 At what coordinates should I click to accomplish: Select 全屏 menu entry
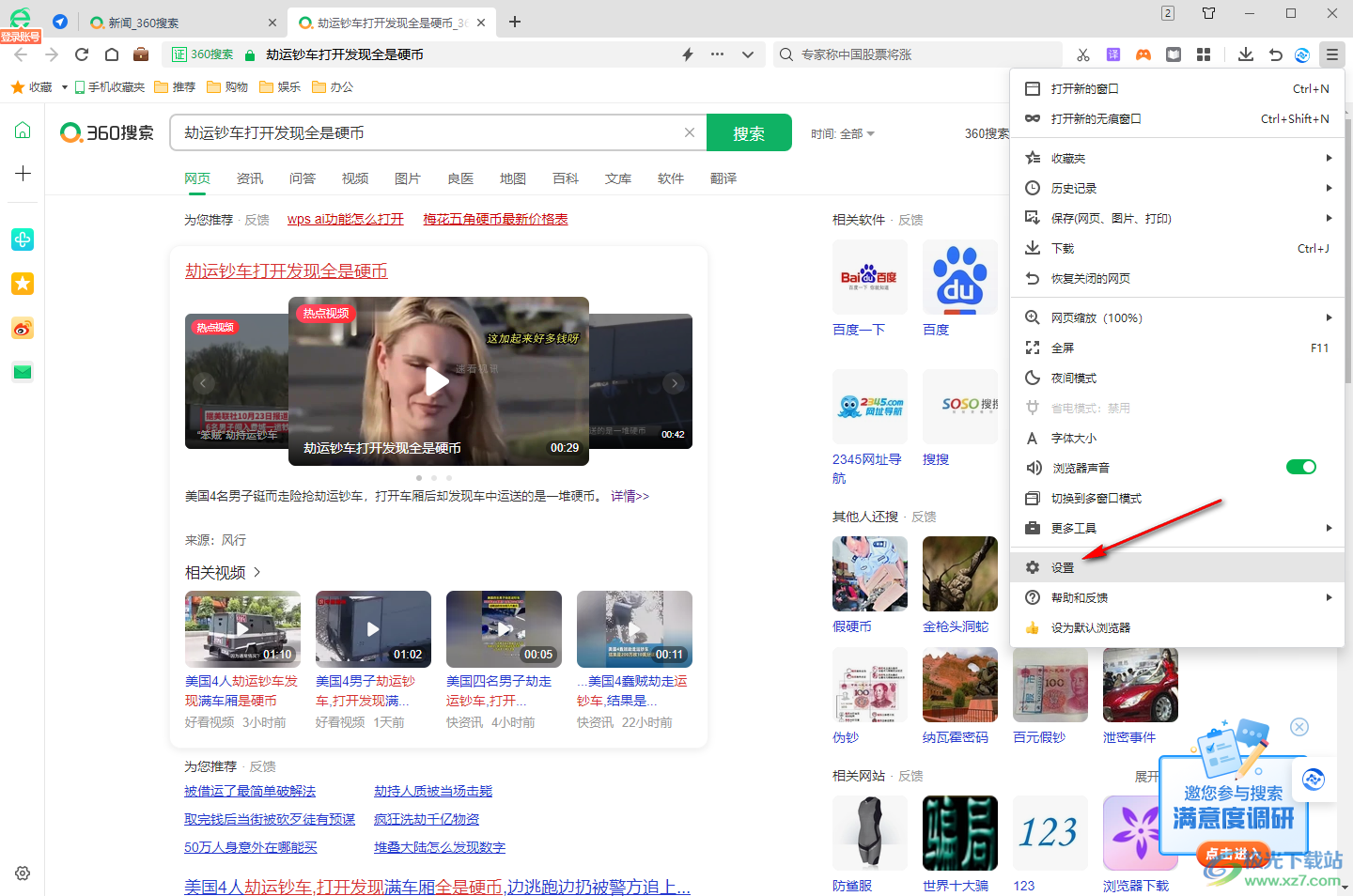click(1178, 348)
